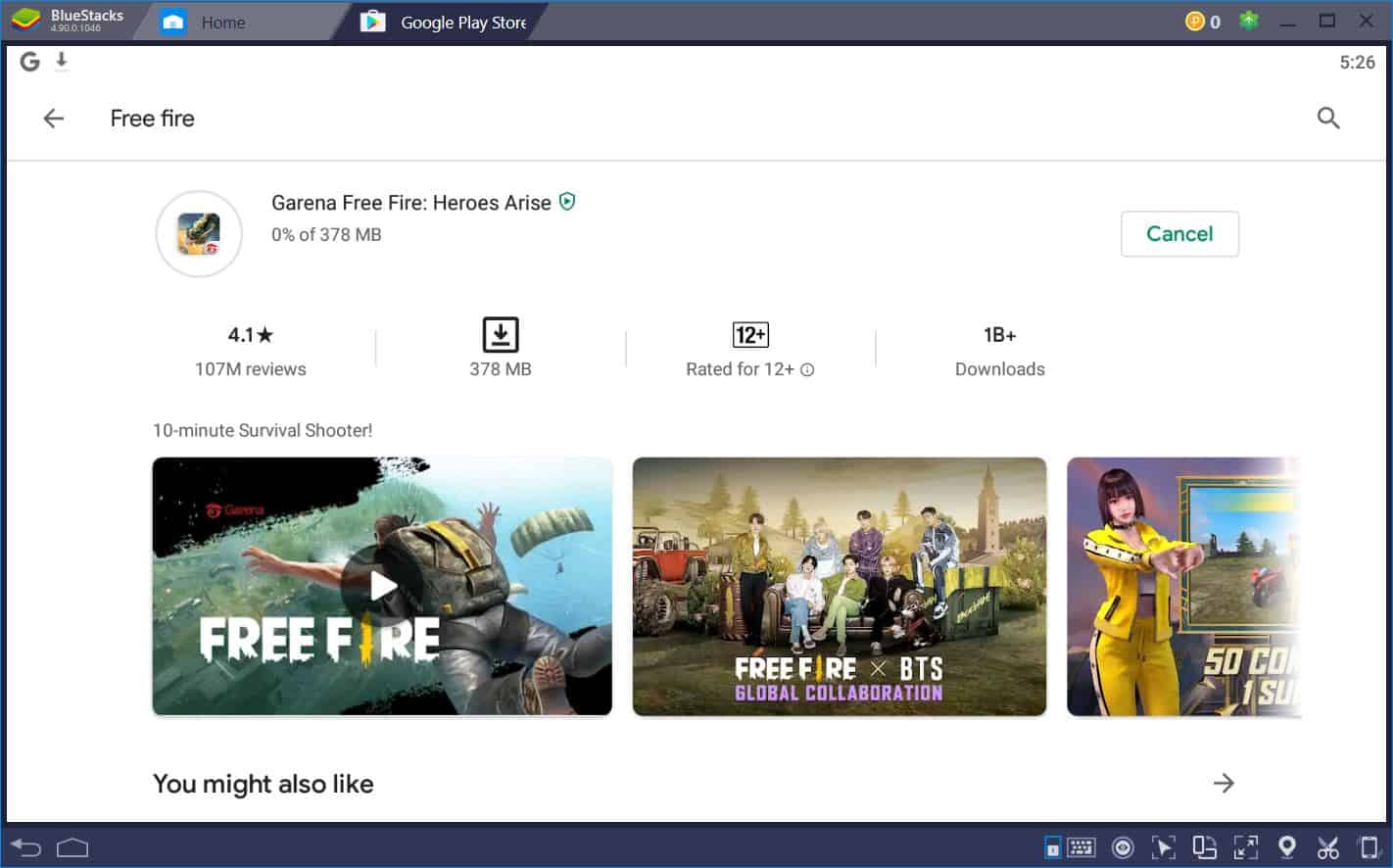This screenshot has width=1393, height=868.
Task: Click the 1B+ Downloads stat
Action: point(1000,352)
